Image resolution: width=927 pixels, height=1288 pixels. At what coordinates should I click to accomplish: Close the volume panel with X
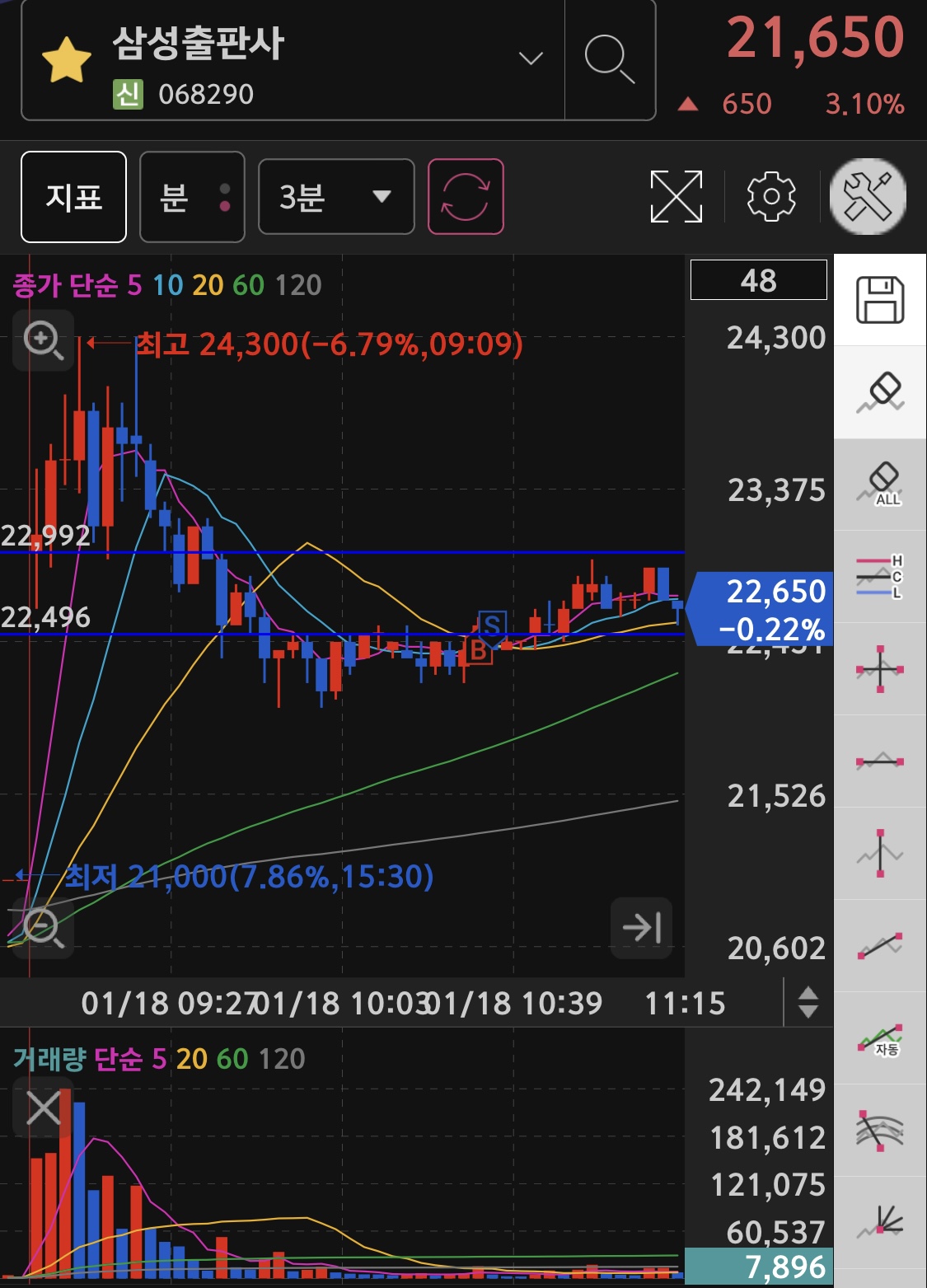(44, 1108)
